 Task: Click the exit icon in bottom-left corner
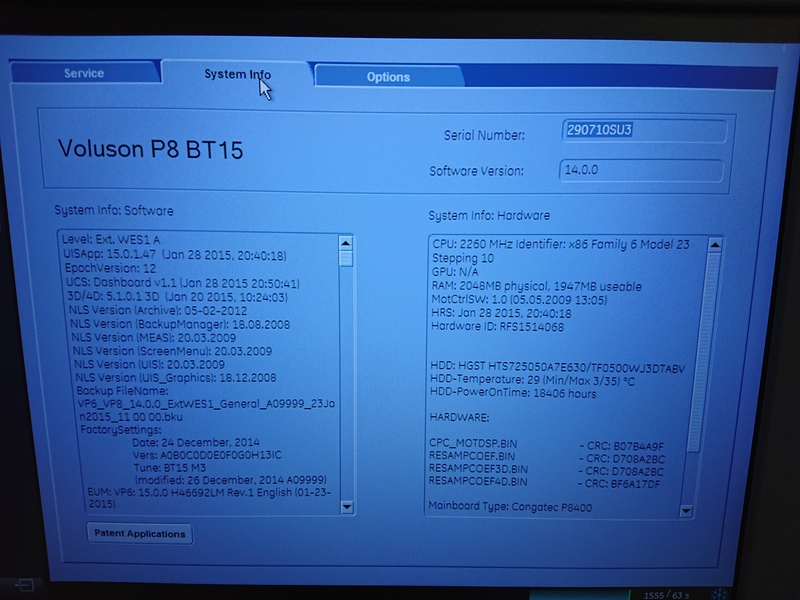coord(23,585)
